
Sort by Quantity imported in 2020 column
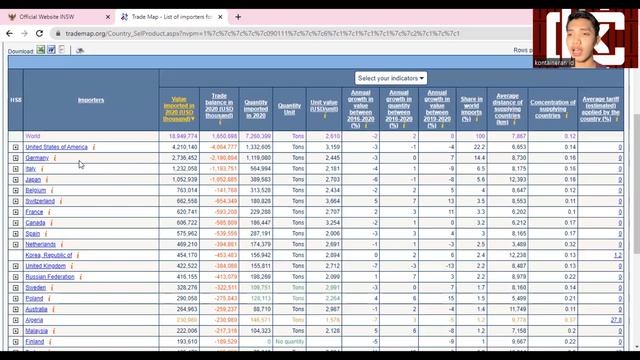pyautogui.click(x=256, y=109)
